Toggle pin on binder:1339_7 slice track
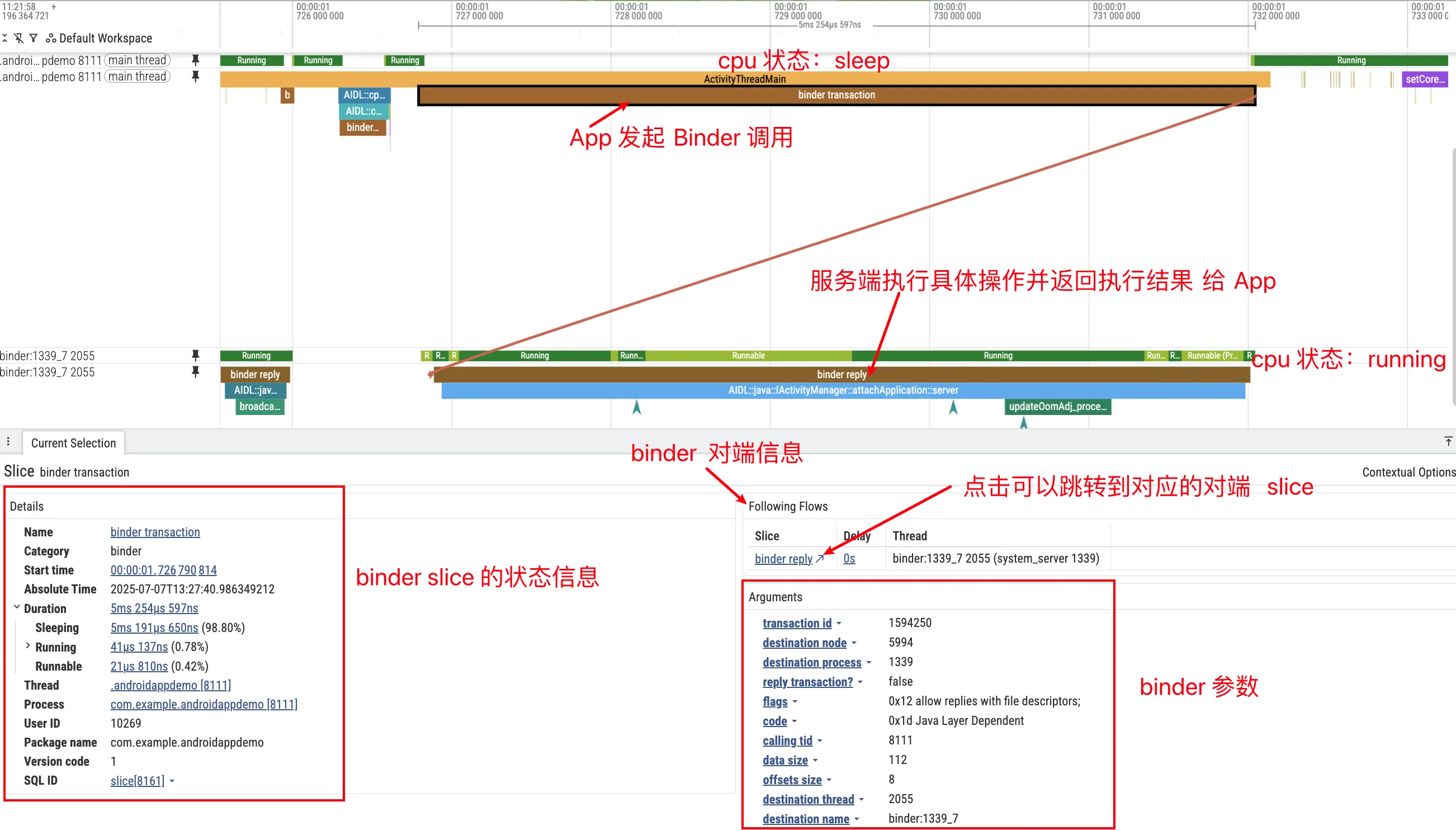1456x830 pixels. (x=196, y=372)
